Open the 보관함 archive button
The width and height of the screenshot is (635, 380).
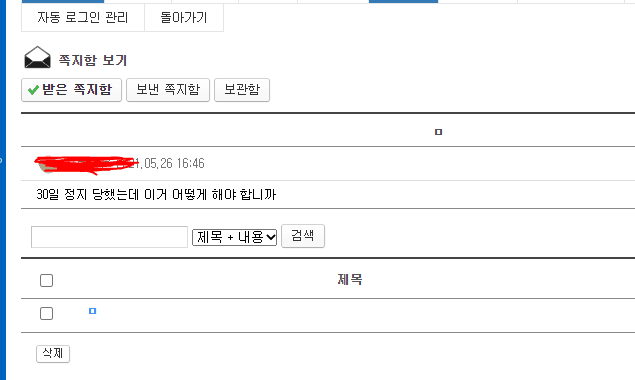point(242,90)
